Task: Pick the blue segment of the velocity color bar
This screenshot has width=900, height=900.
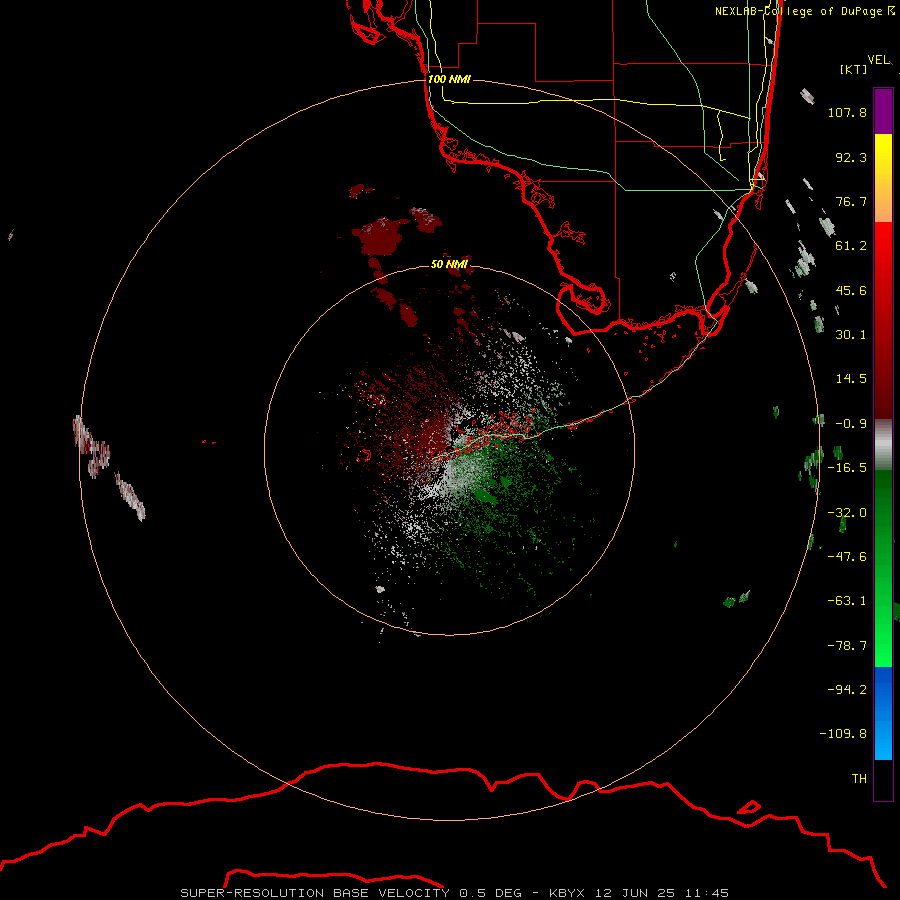Action: point(883,713)
